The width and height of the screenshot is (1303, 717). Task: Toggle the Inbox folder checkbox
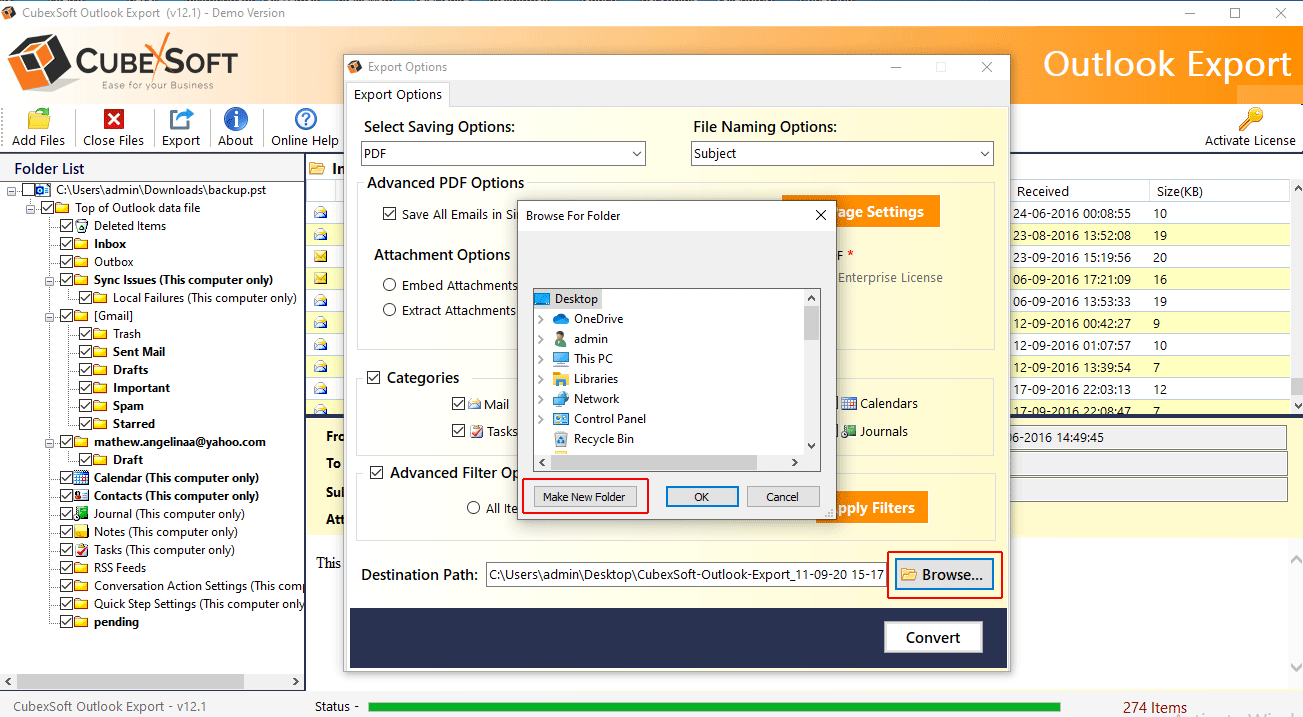(x=66, y=244)
